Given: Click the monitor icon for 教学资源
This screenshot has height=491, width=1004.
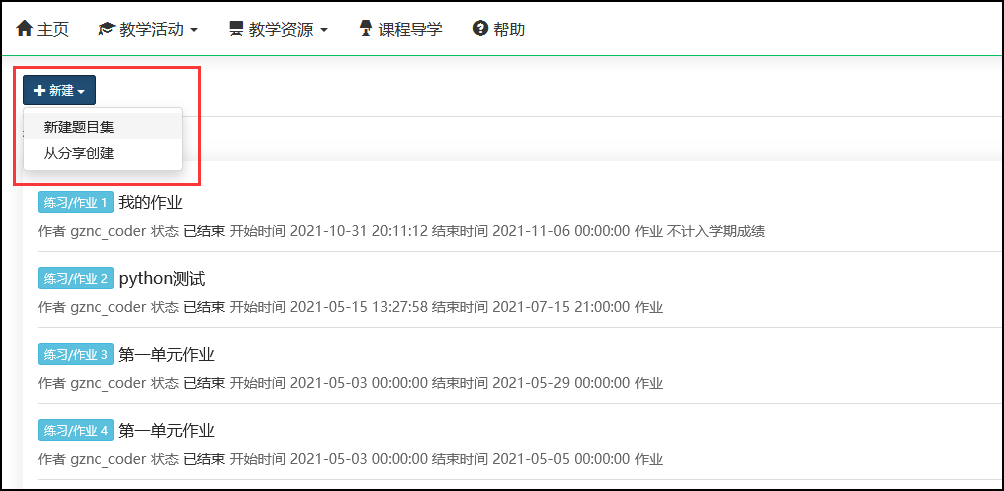Looking at the screenshot, I should (236, 29).
